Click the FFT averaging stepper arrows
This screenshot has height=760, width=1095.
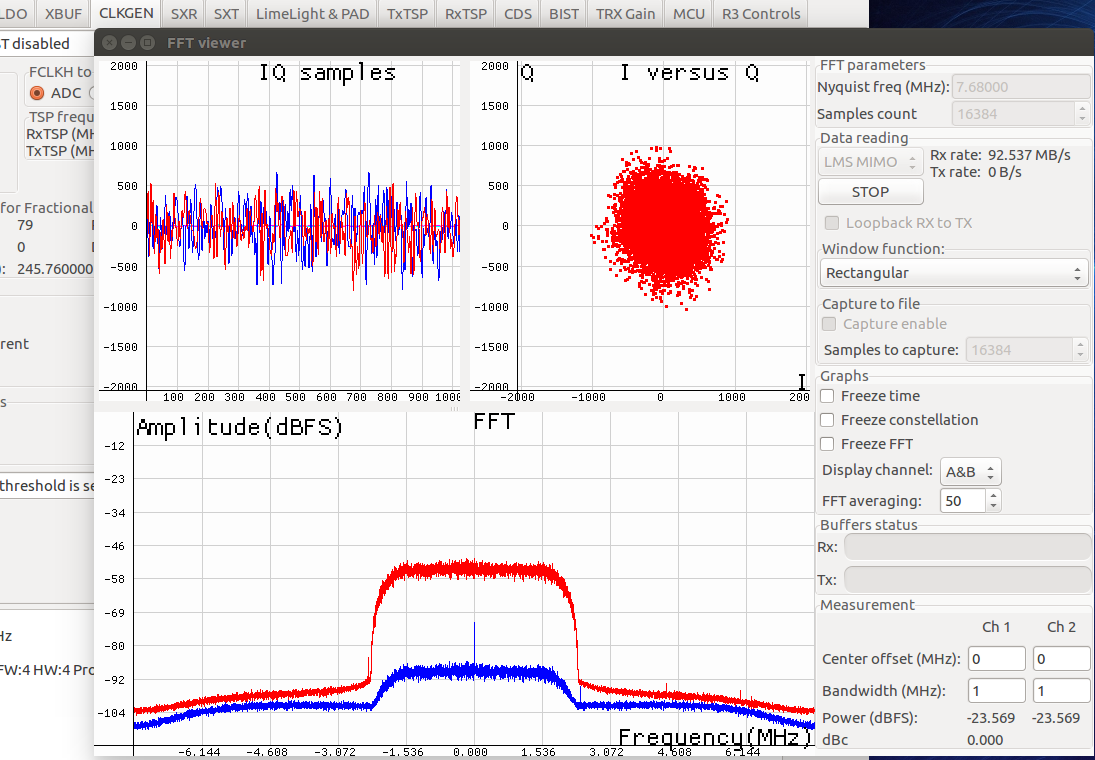(x=993, y=501)
